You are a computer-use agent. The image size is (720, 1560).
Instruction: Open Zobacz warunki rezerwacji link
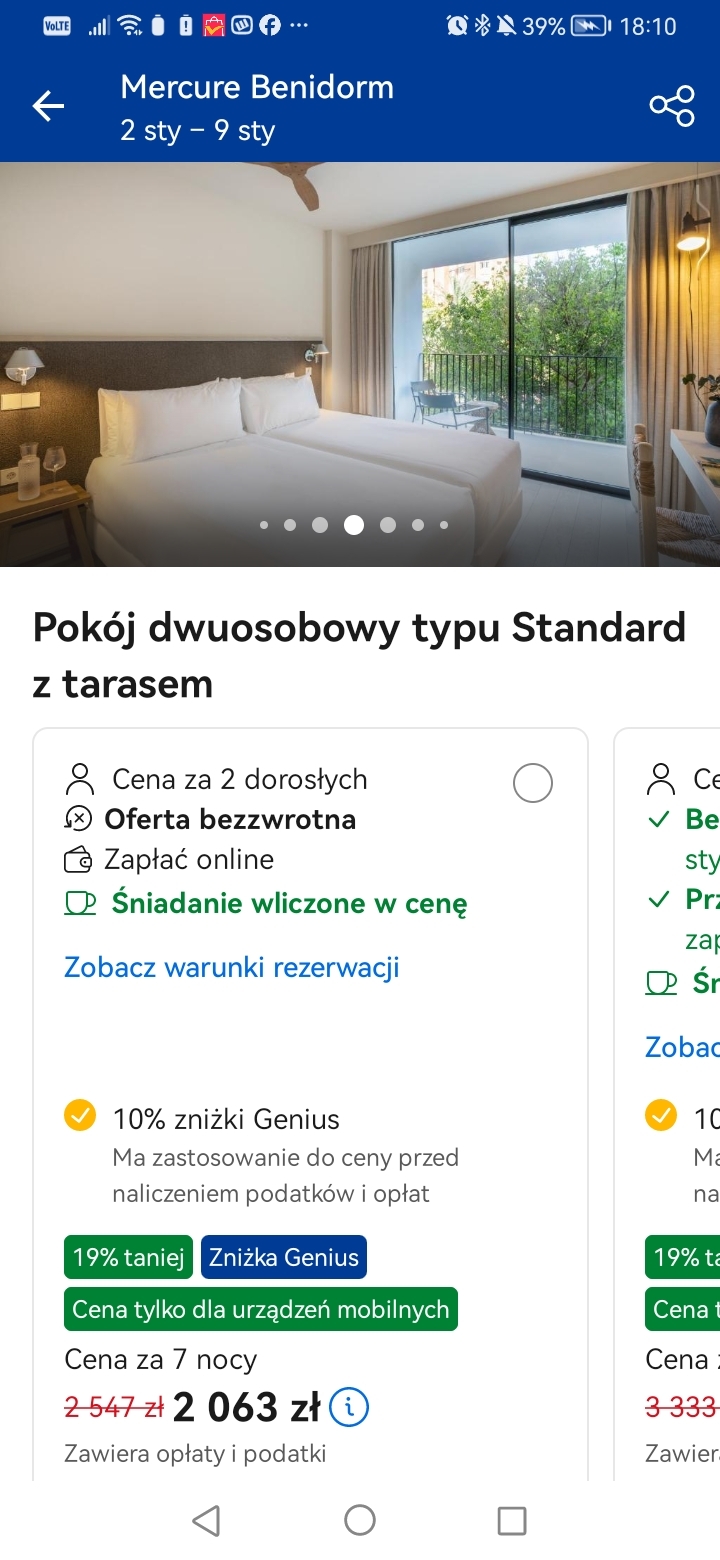pos(232,967)
